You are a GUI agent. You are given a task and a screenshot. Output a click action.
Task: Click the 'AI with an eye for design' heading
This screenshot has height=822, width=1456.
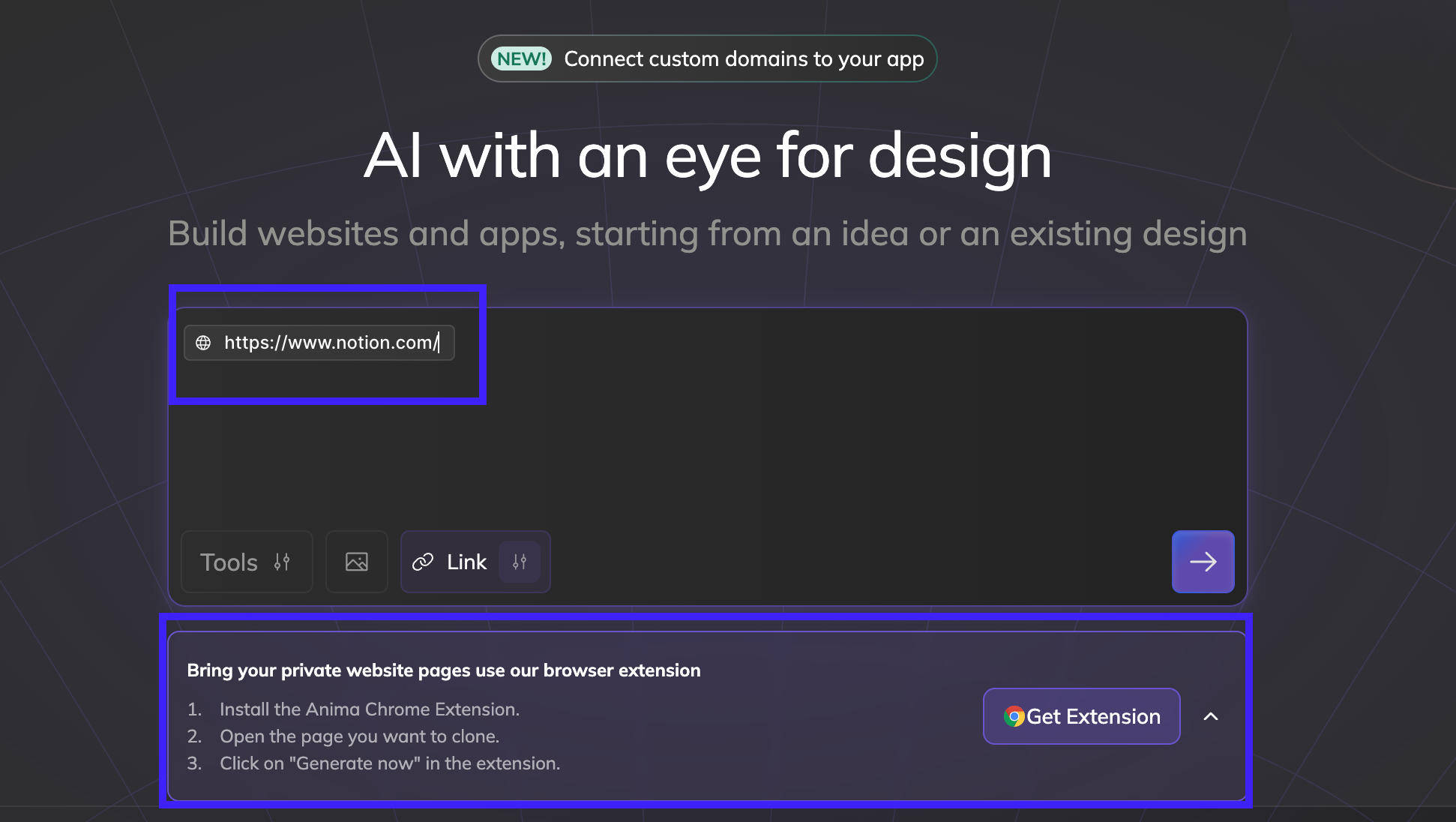coord(707,156)
